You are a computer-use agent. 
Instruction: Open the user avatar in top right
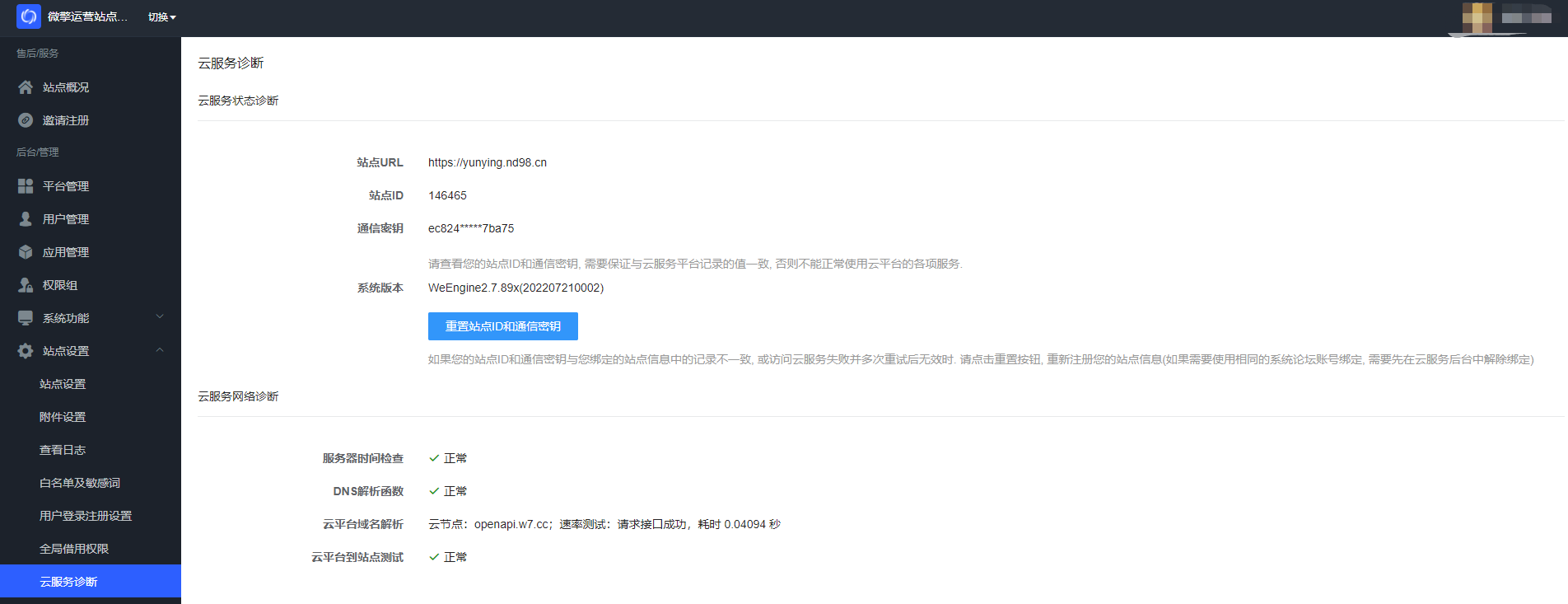1477,17
